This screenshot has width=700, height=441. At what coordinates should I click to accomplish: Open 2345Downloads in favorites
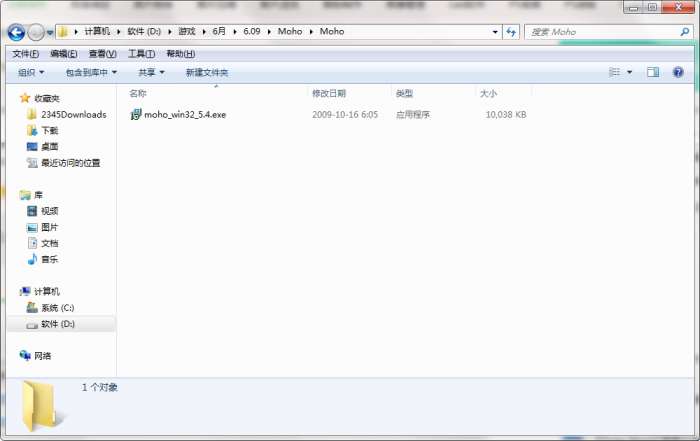pyautogui.click(x=74, y=115)
